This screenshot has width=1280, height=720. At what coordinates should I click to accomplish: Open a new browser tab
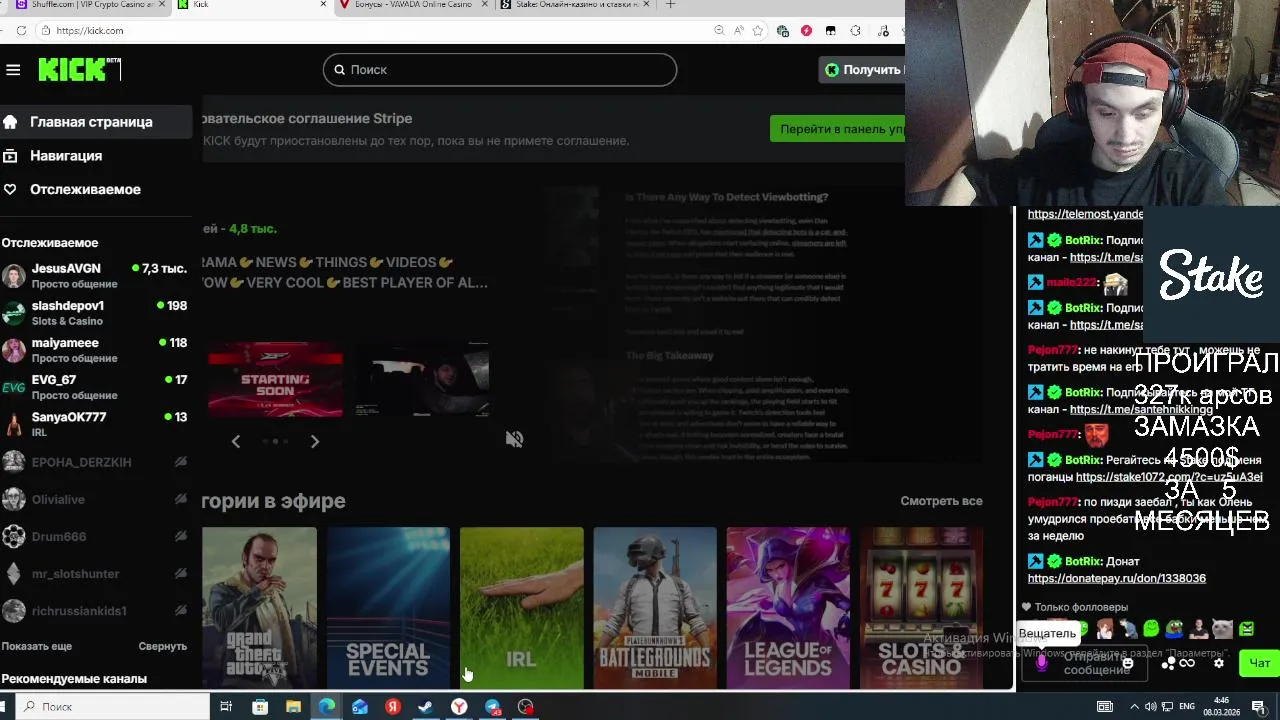click(x=670, y=5)
